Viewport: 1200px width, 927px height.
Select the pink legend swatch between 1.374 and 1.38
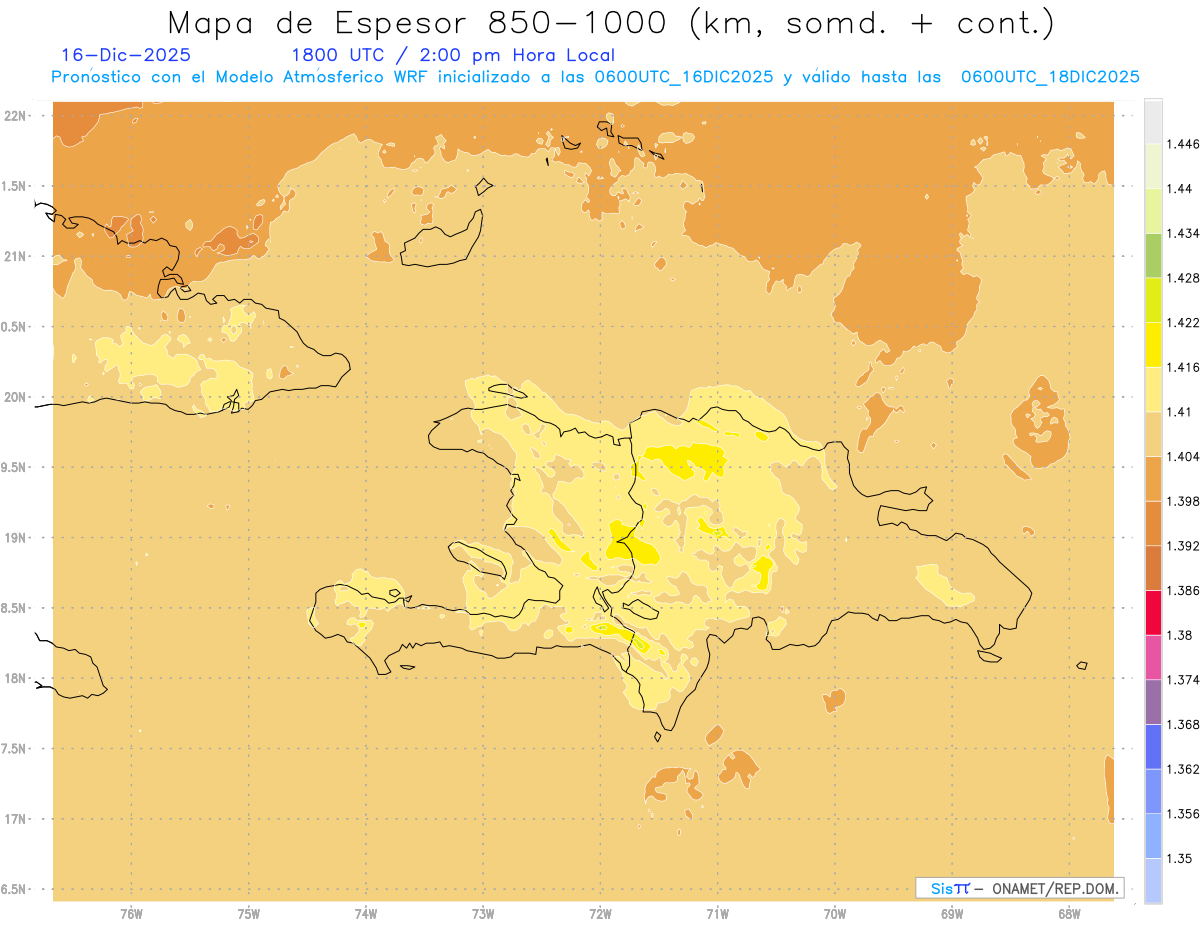pyautogui.click(x=1153, y=657)
